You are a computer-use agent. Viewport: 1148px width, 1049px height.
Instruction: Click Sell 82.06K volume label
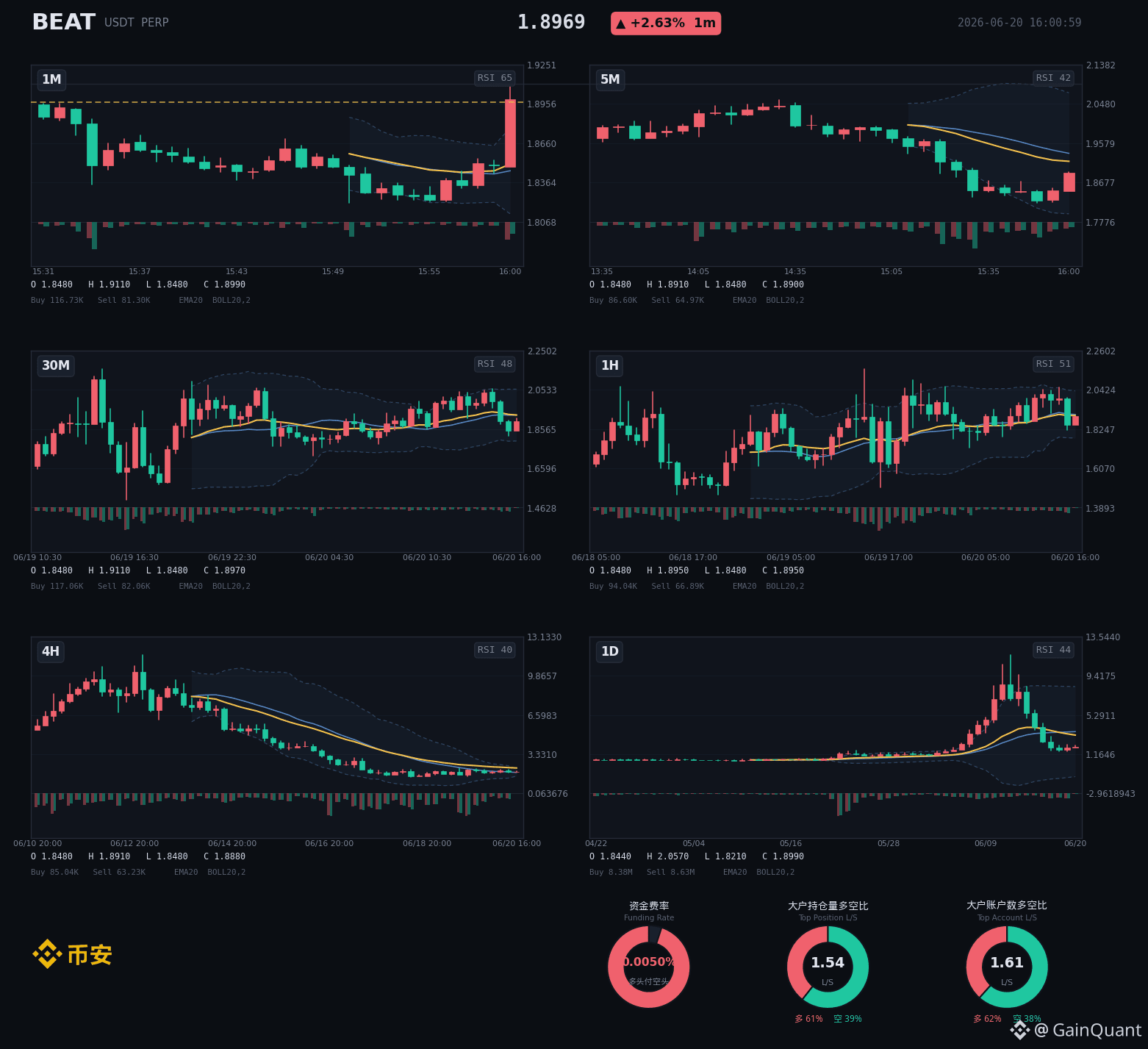(124, 586)
